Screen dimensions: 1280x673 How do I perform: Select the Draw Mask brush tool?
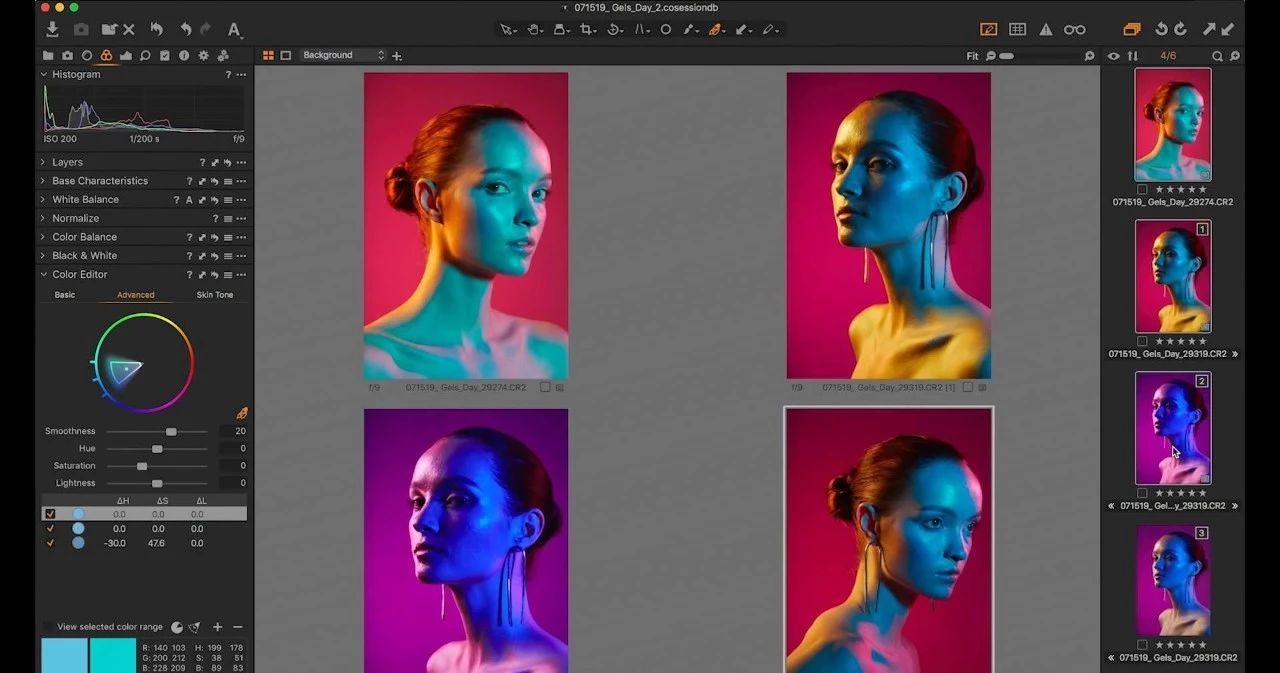(690, 30)
